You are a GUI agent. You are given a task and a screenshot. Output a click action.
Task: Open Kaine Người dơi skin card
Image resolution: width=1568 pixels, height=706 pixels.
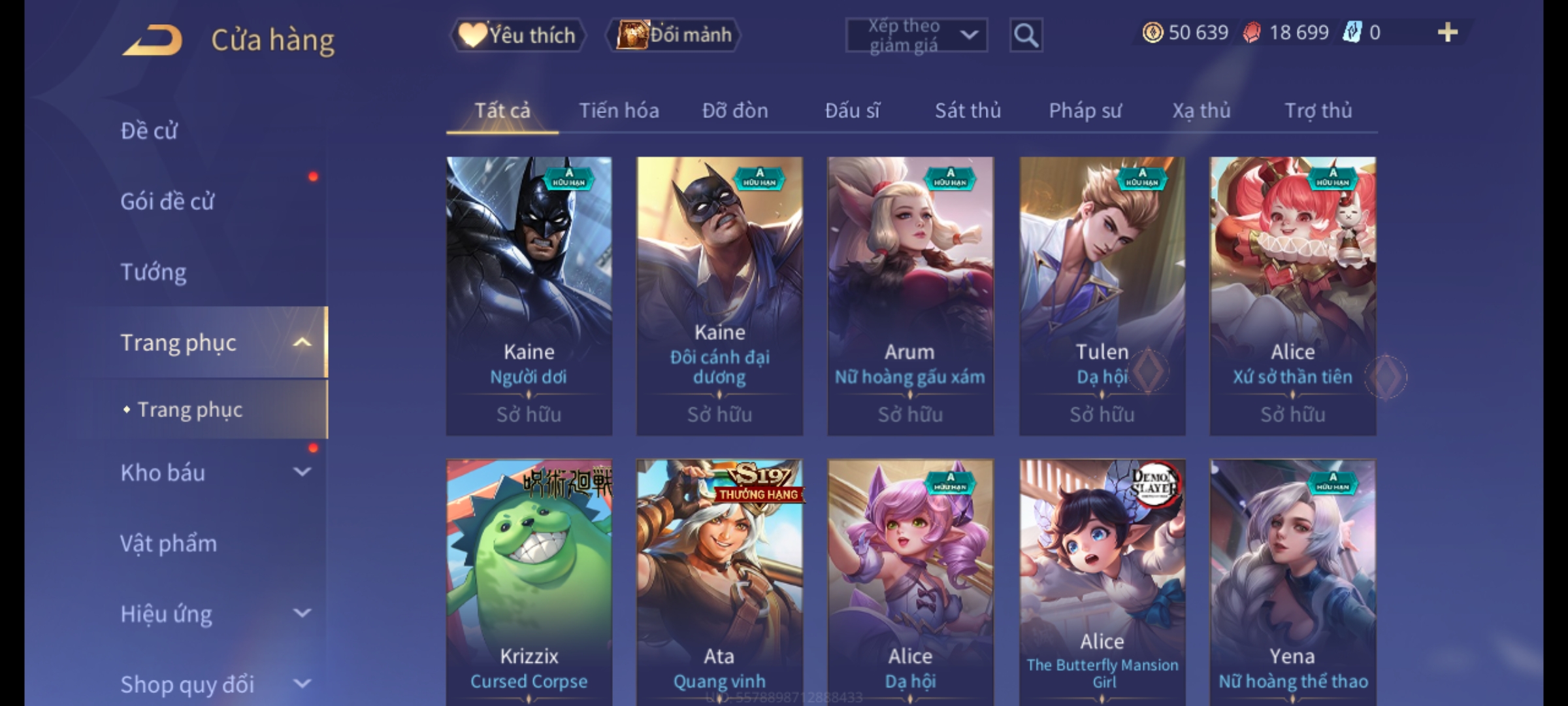click(529, 296)
